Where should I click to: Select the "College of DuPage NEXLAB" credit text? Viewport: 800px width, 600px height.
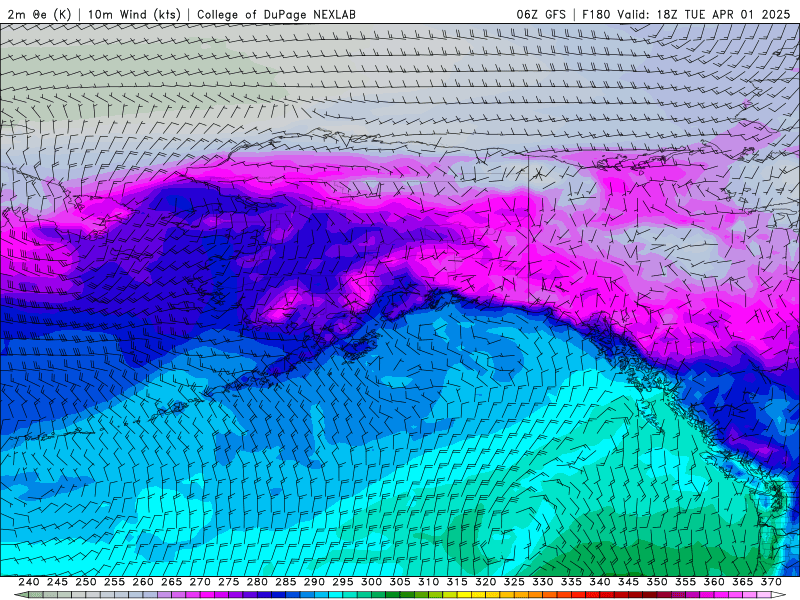pyautogui.click(x=276, y=14)
